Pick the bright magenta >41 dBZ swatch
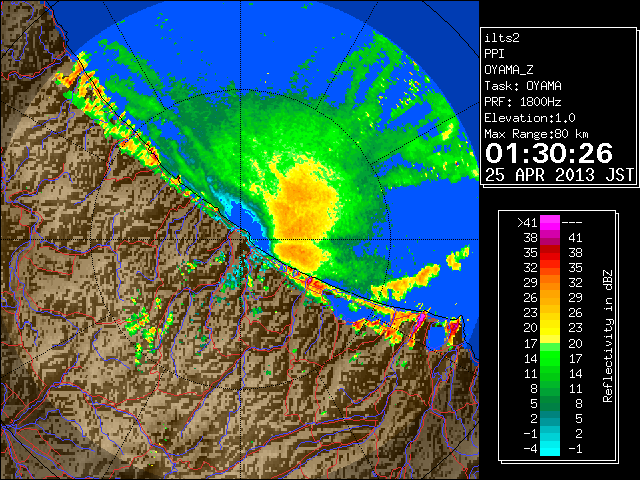 pos(550,223)
